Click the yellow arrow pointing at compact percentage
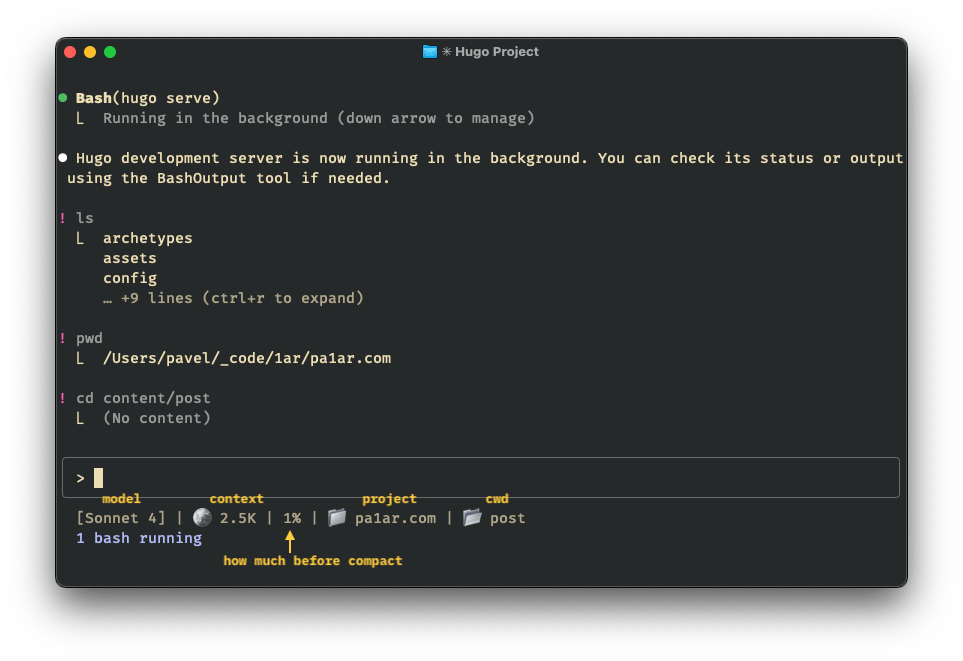This screenshot has height=661, width=963. click(289, 541)
